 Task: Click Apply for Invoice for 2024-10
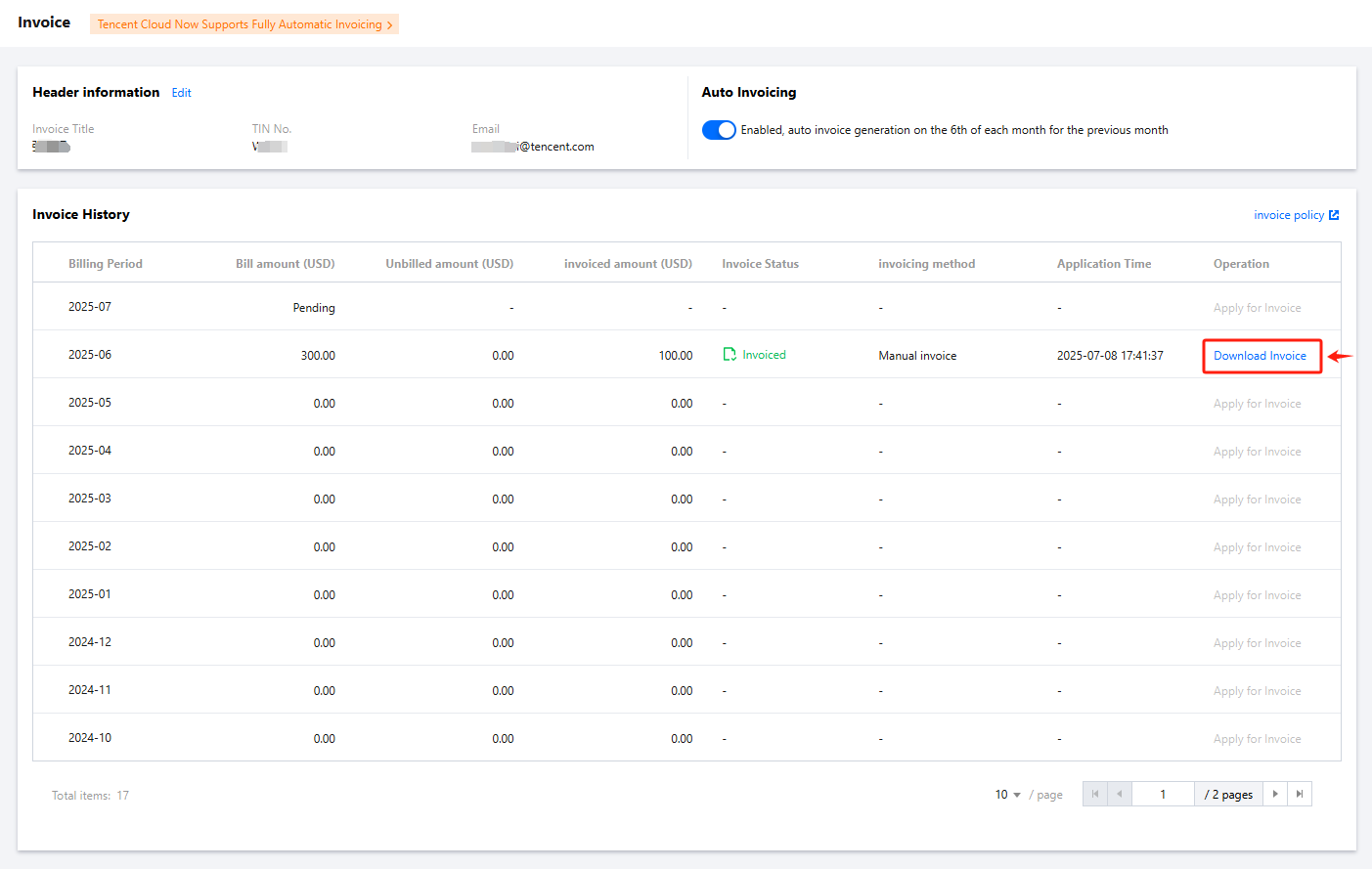coord(1257,739)
